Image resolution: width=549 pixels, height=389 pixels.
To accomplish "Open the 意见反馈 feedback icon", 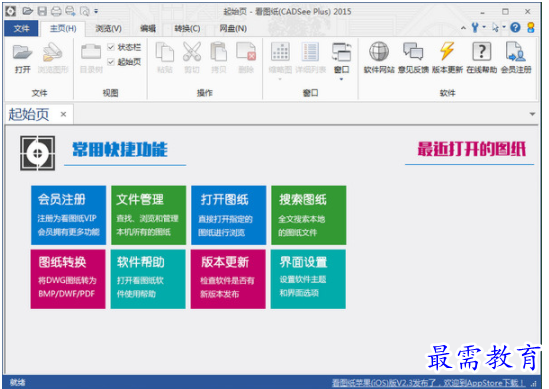I will pos(413,51).
